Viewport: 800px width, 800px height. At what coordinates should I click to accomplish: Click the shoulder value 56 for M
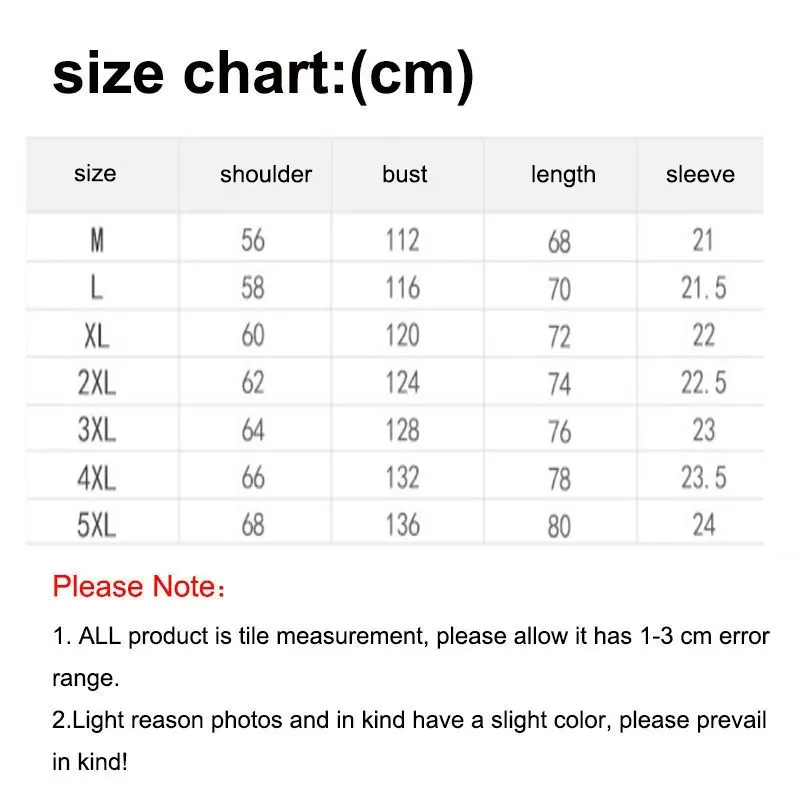(x=253, y=240)
